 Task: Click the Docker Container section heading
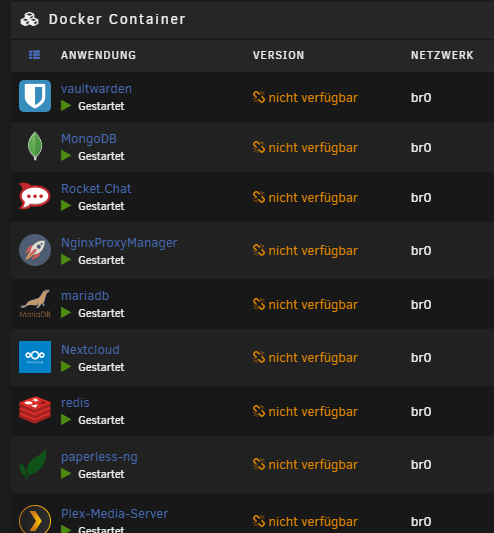117,19
